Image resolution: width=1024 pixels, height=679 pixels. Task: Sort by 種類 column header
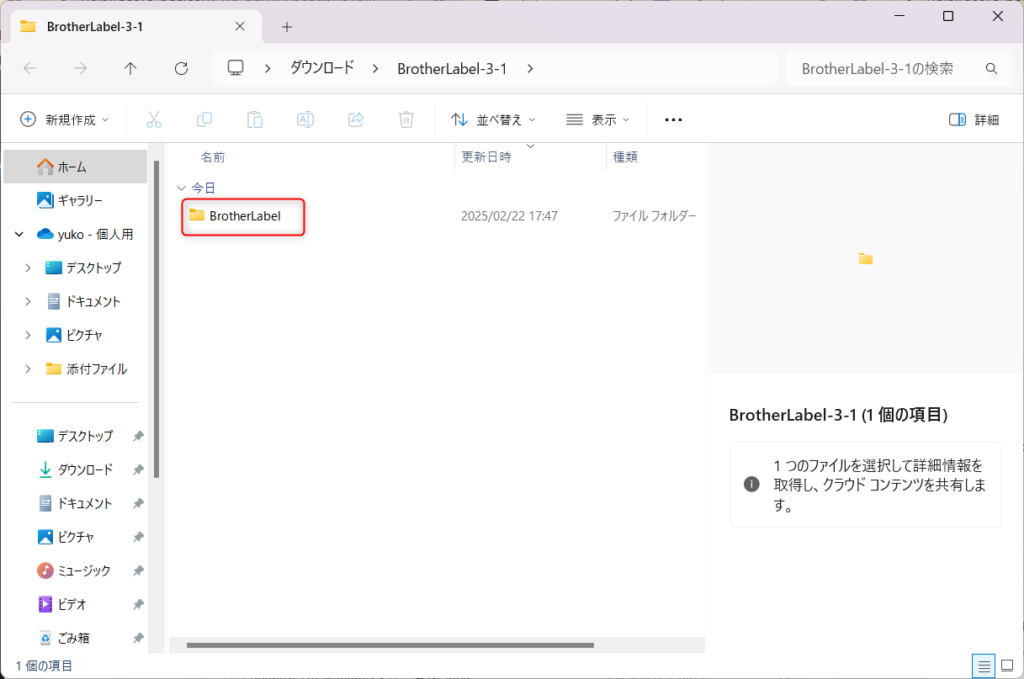point(625,157)
